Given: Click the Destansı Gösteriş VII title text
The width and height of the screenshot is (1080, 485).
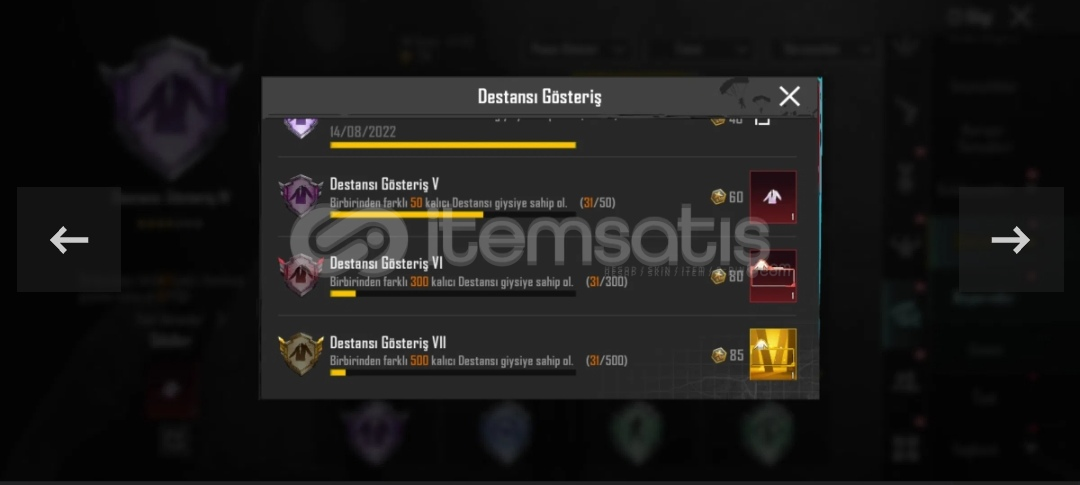Looking at the screenshot, I should (388, 342).
